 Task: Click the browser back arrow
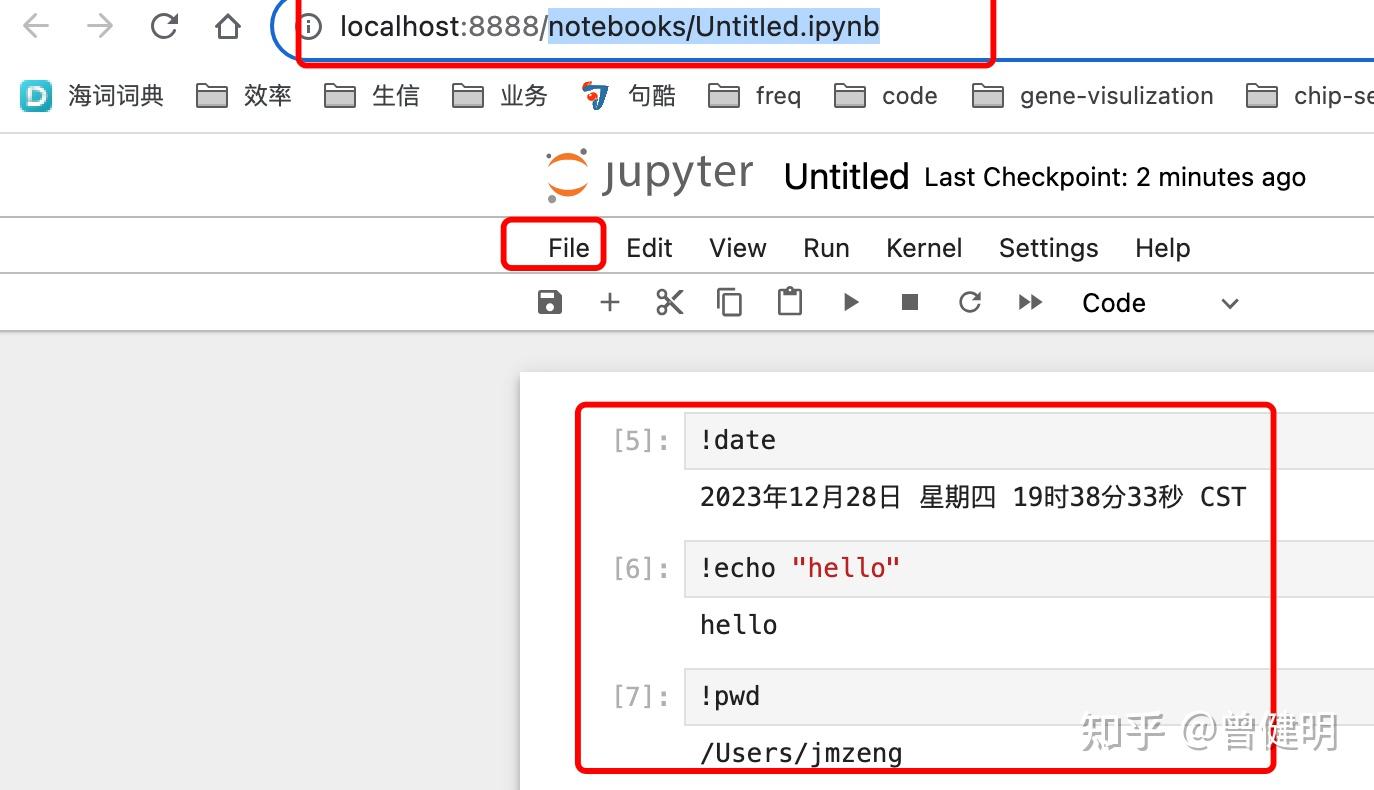36,27
